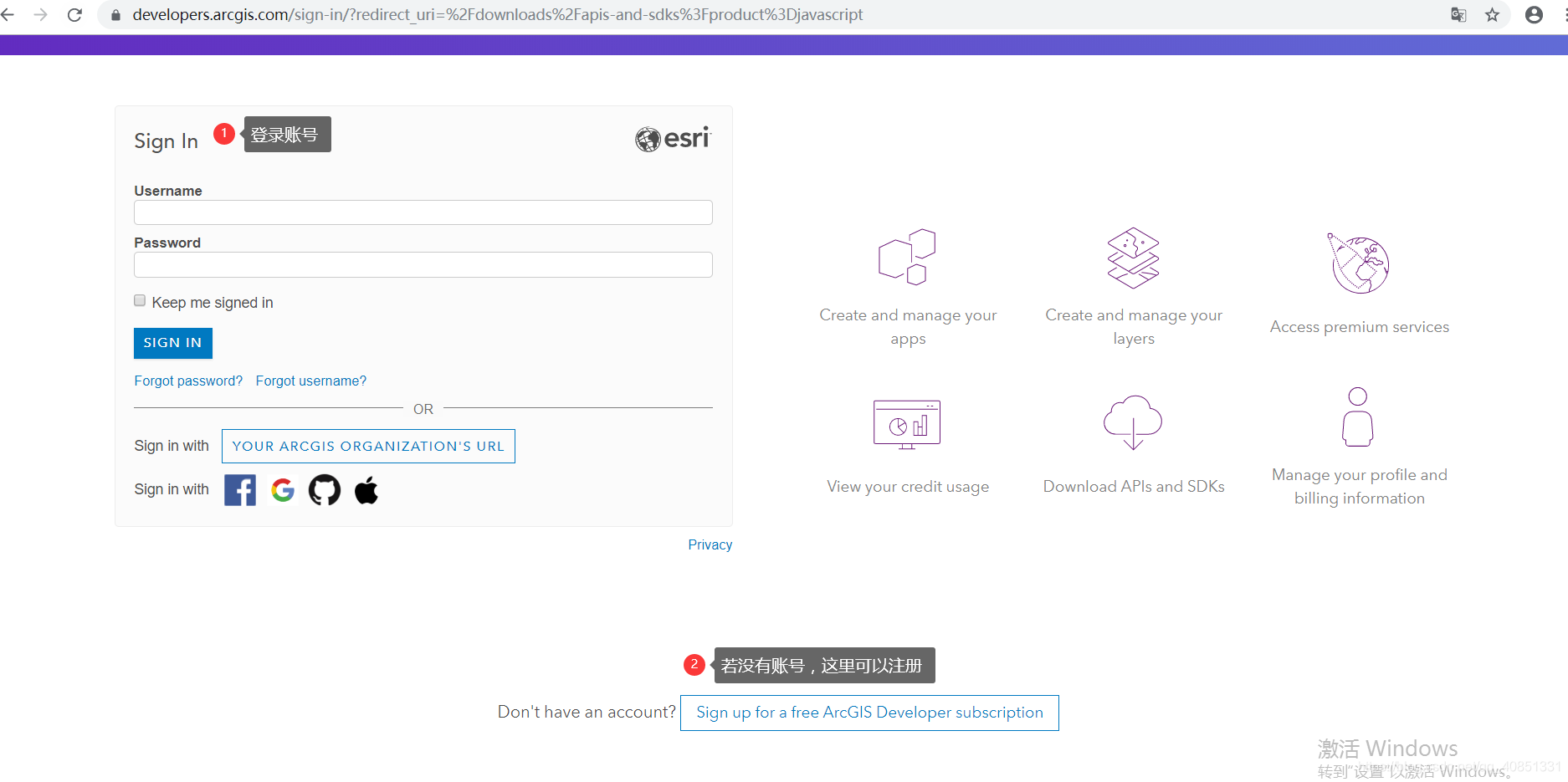Open the Forgot password link
This screenshot has width=1568, height=782.
(188, 381)
